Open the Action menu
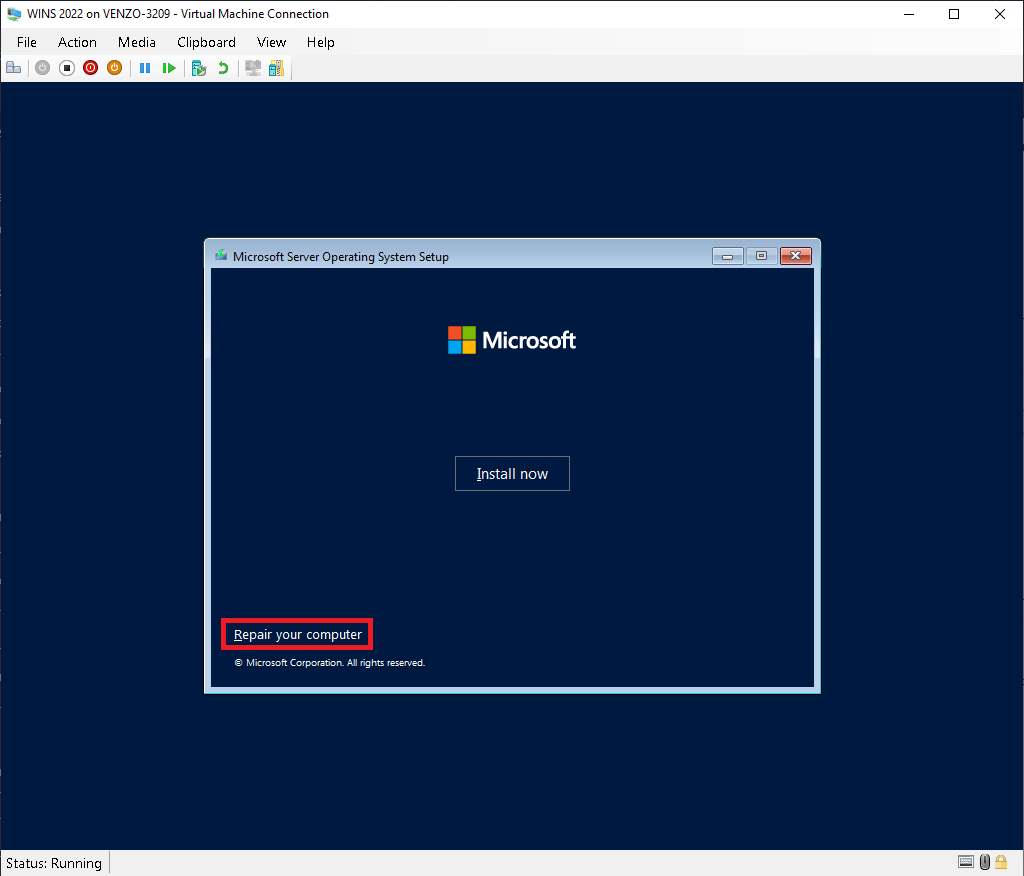Viewport: 1024px width, 876px height. [x=77, y=42]
